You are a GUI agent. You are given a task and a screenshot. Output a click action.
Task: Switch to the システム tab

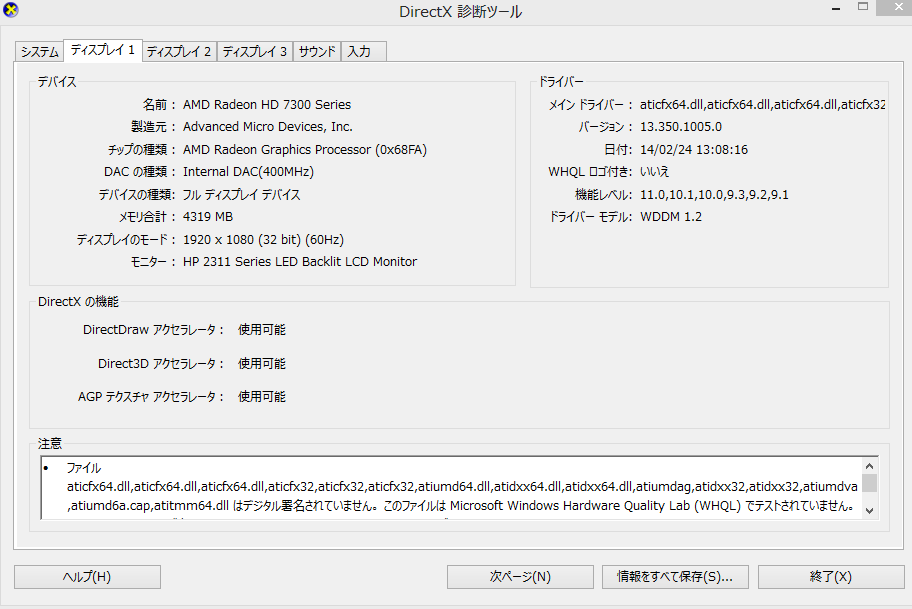coord(40,51)
